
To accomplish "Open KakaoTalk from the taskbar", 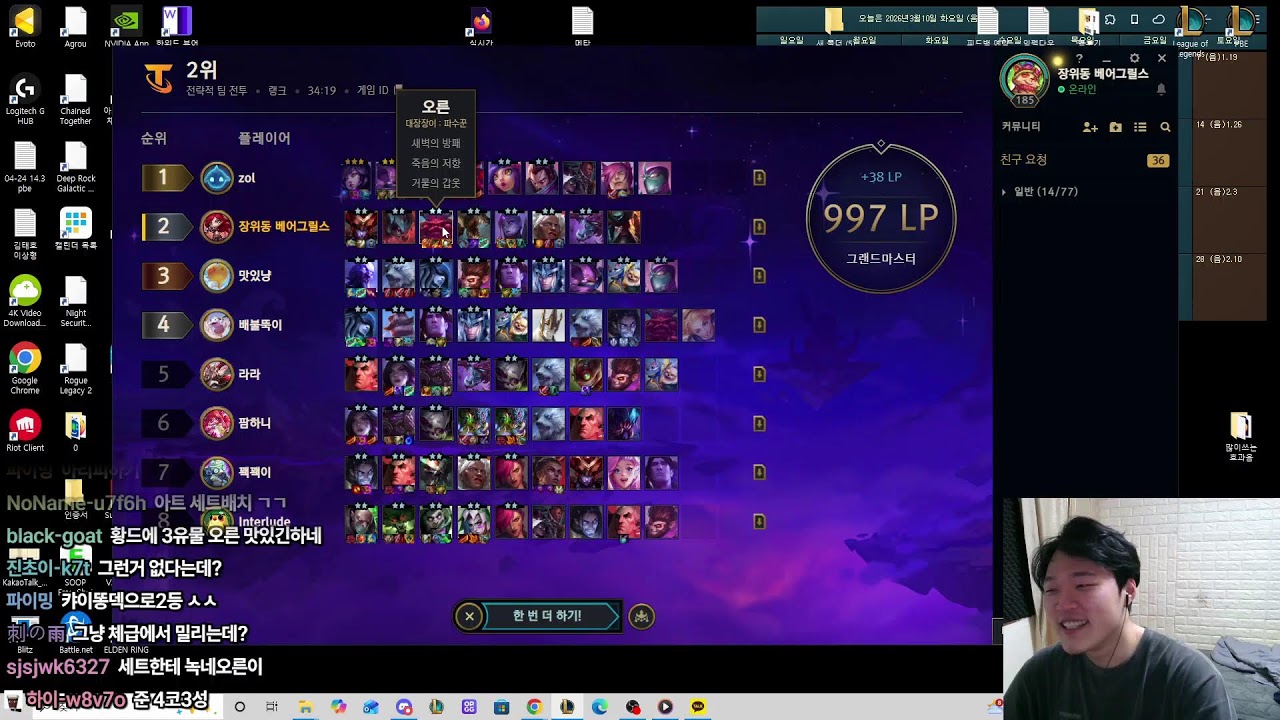I will point(697,707).
